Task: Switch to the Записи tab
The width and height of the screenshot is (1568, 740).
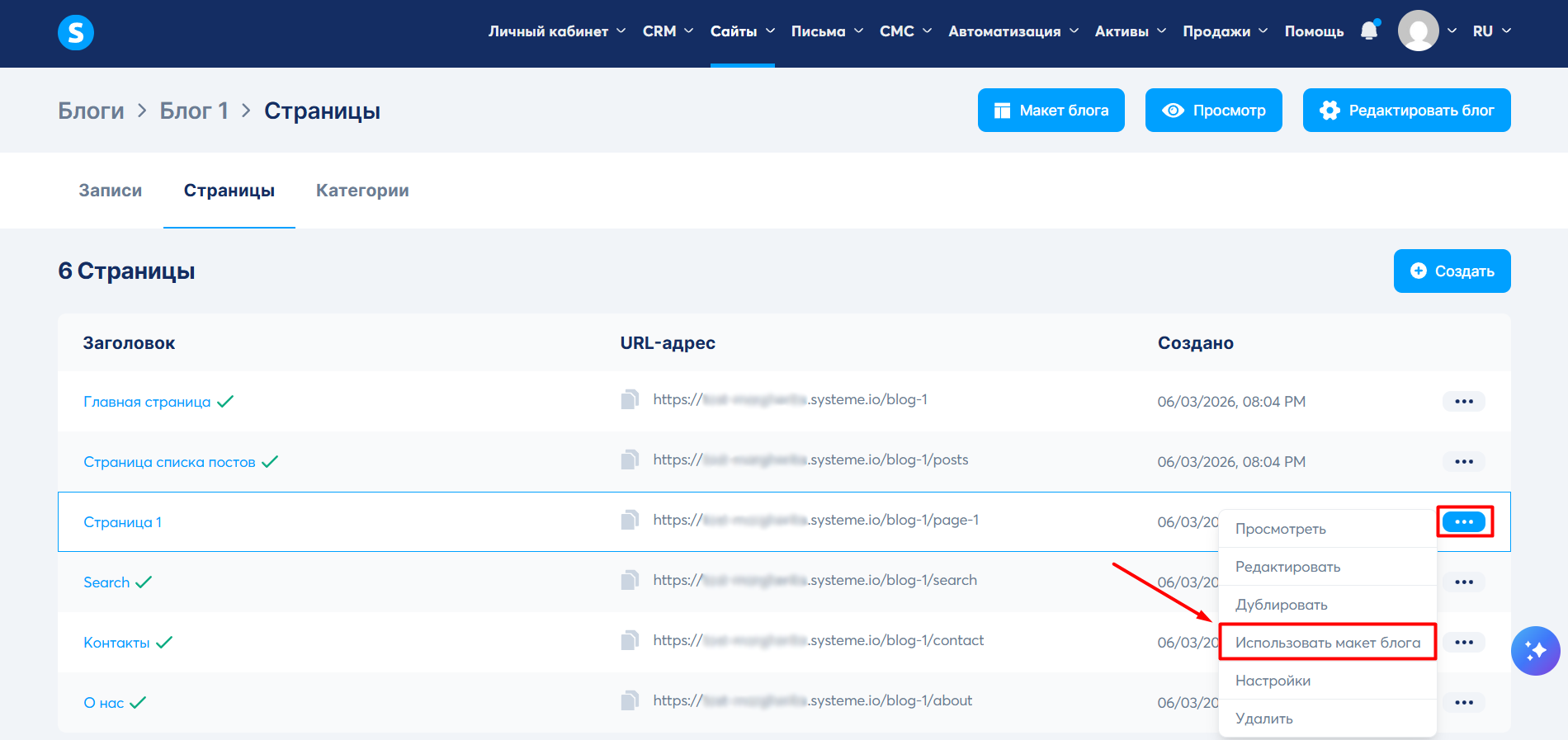Action: pyautogui.click(x=111, y=191)
